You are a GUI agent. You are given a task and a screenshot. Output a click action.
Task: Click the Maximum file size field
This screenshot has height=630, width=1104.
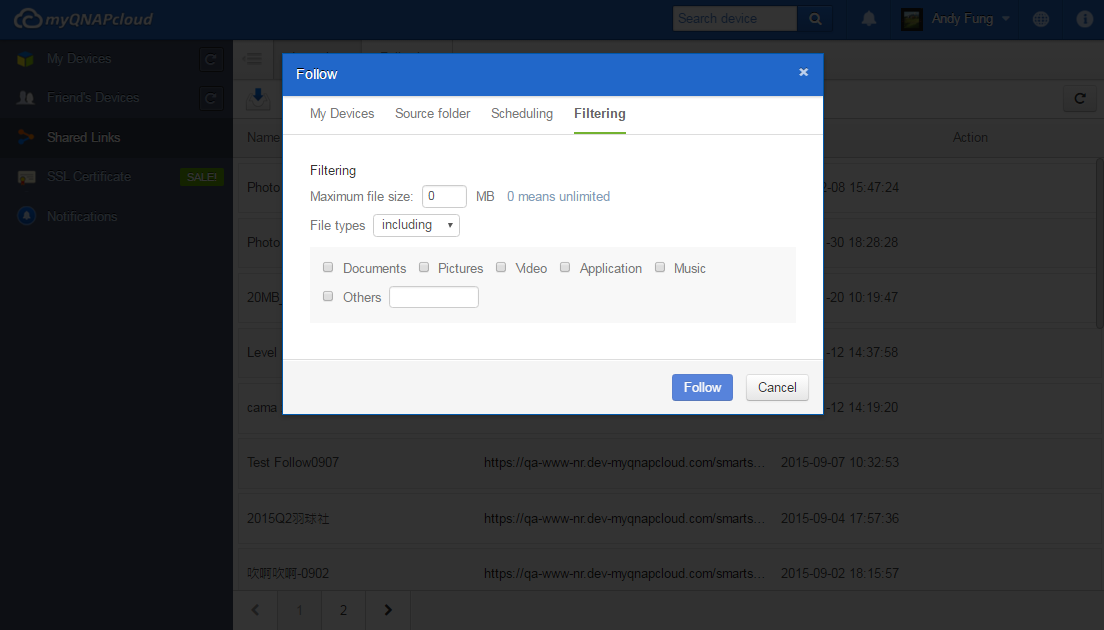444,197
